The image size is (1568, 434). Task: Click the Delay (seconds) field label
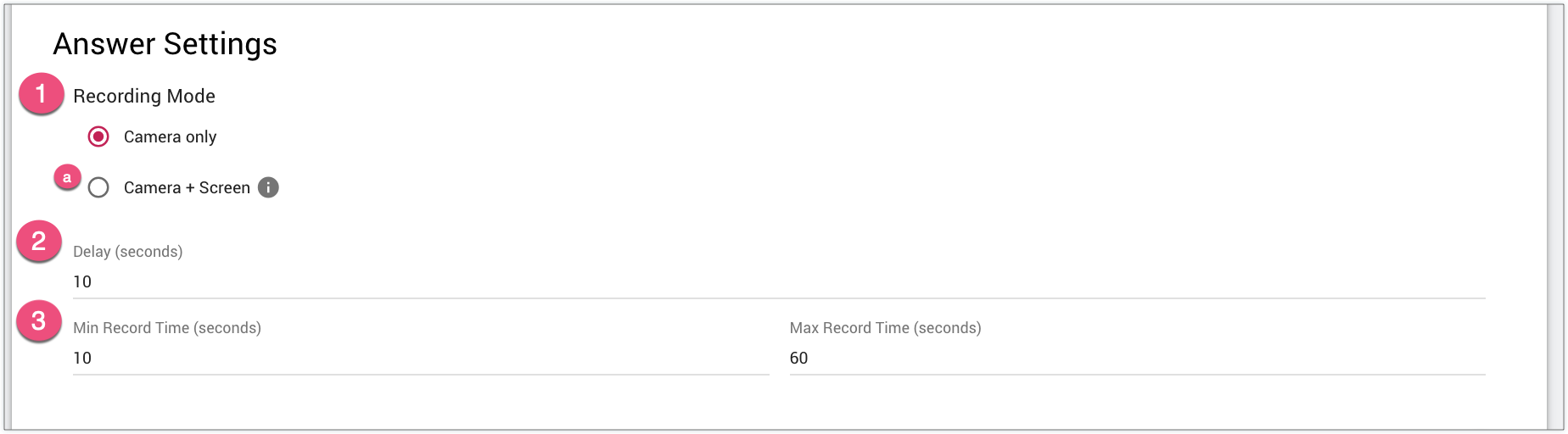coord(128,252)
